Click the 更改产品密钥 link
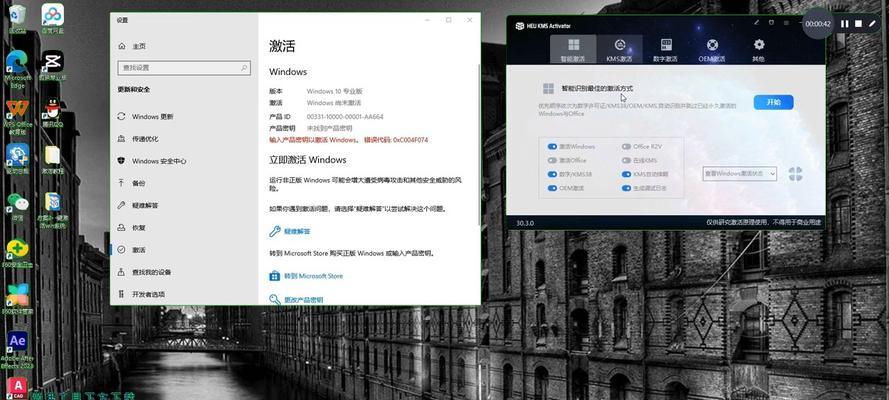 pos(297,300)
